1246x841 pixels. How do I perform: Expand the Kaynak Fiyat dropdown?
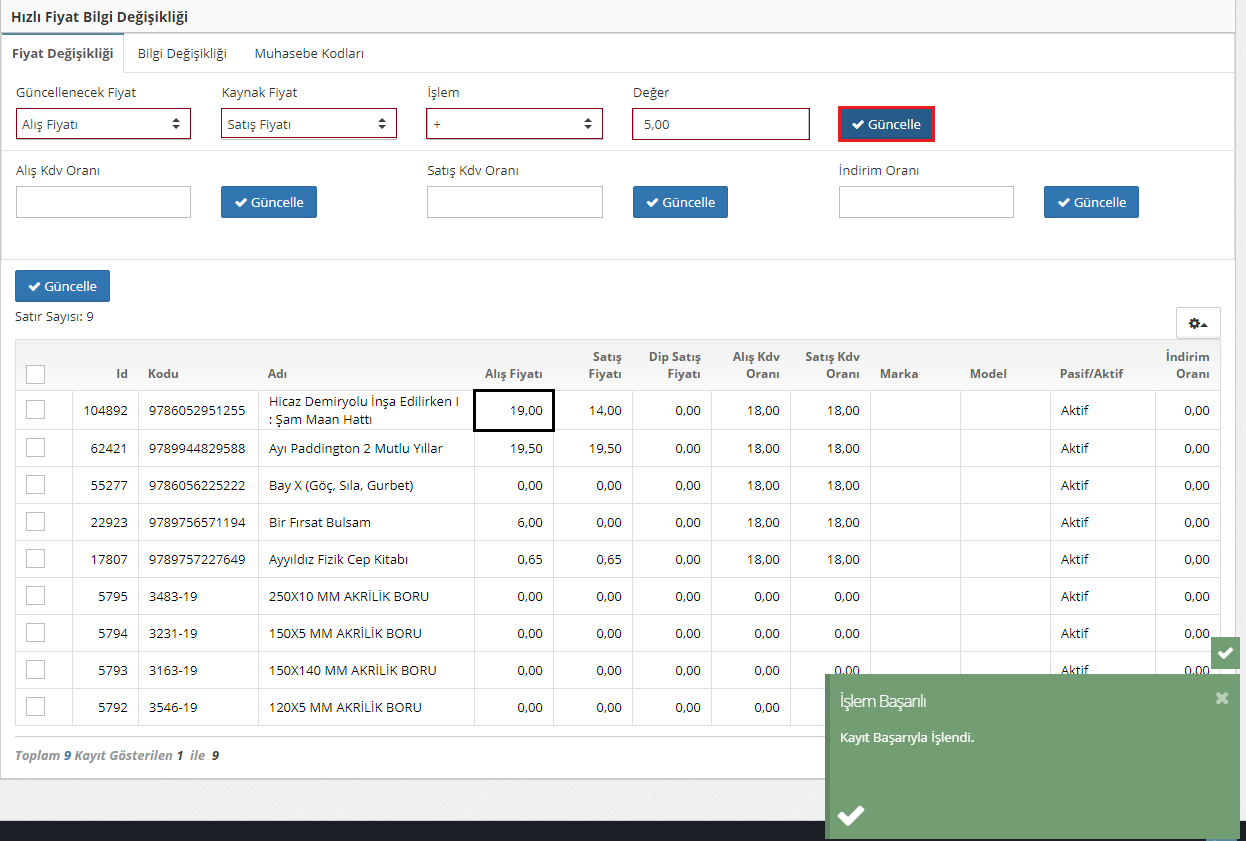pos(308,124)
